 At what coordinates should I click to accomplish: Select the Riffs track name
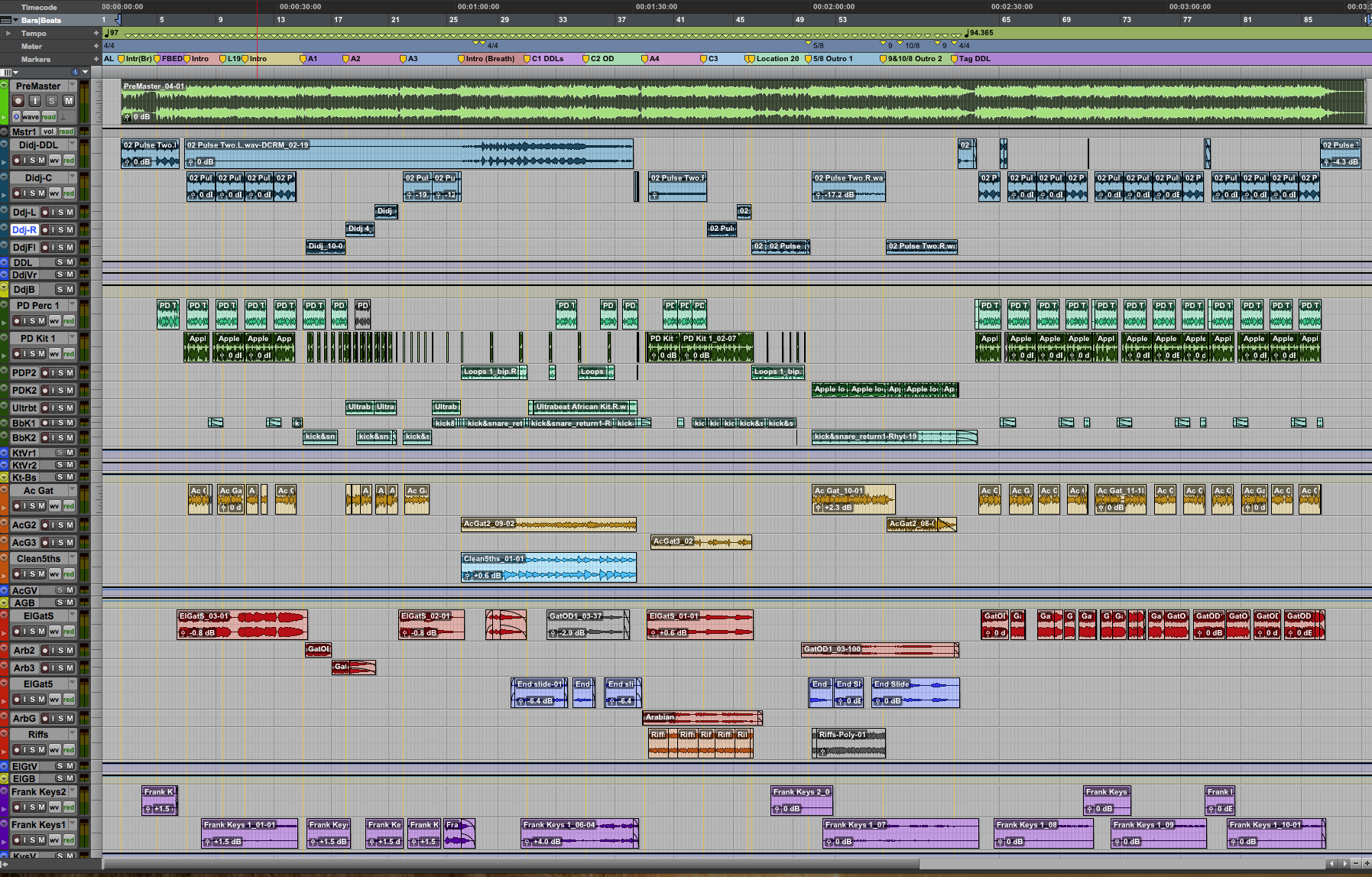point(38,735)
